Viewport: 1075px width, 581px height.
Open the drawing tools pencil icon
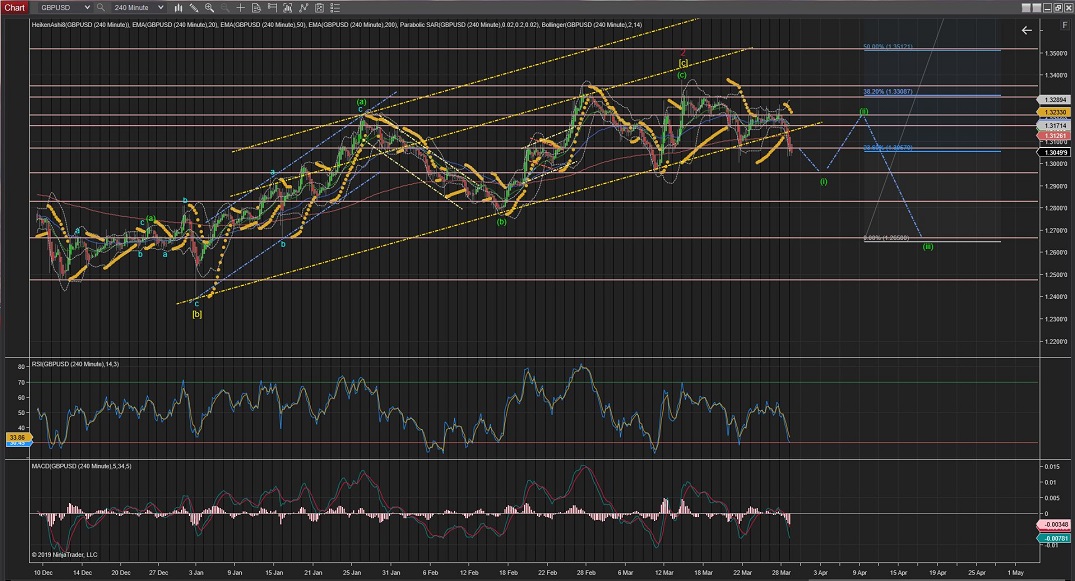(194, 8)
